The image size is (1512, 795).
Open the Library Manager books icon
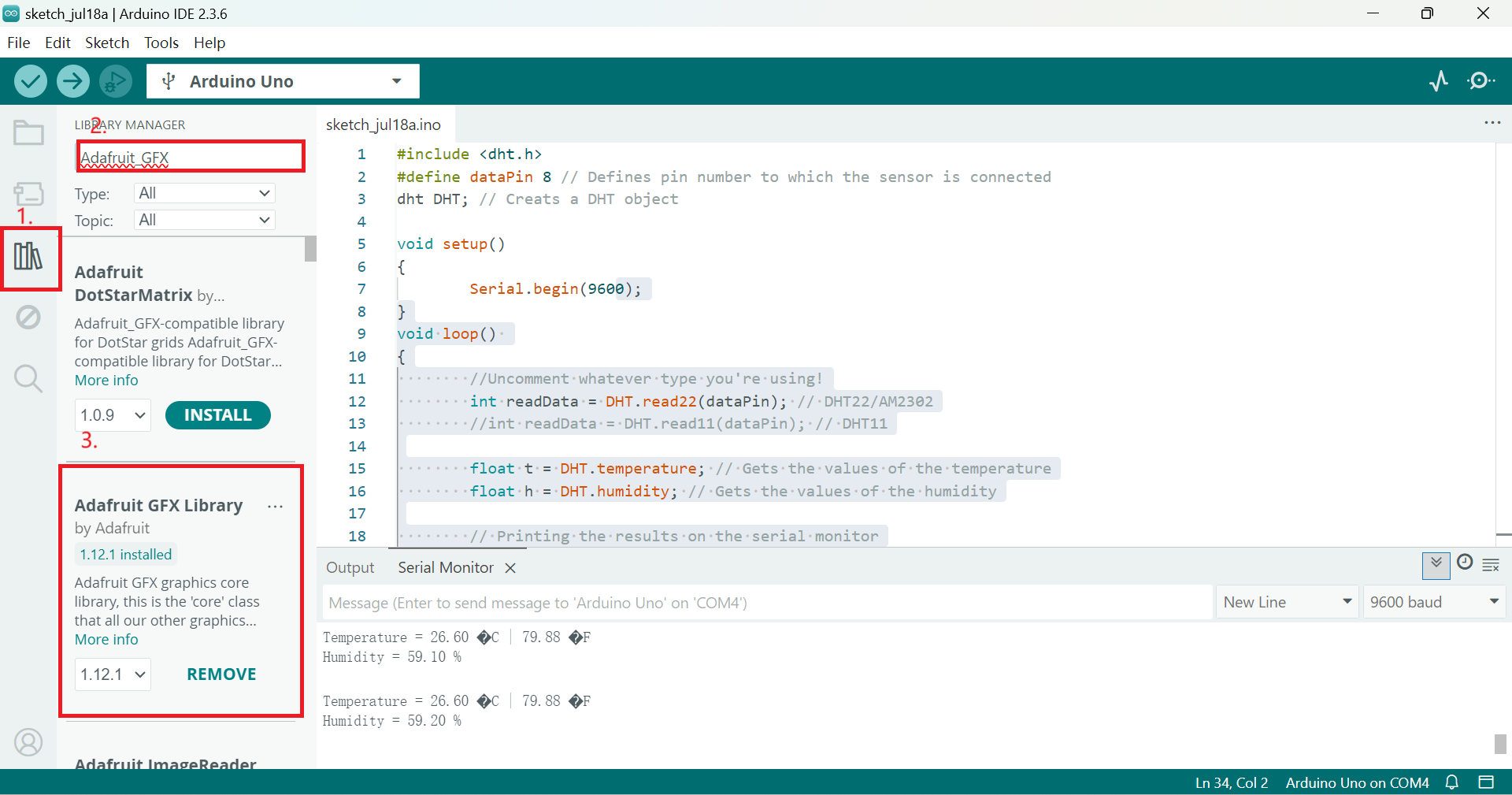coord(28,256)
